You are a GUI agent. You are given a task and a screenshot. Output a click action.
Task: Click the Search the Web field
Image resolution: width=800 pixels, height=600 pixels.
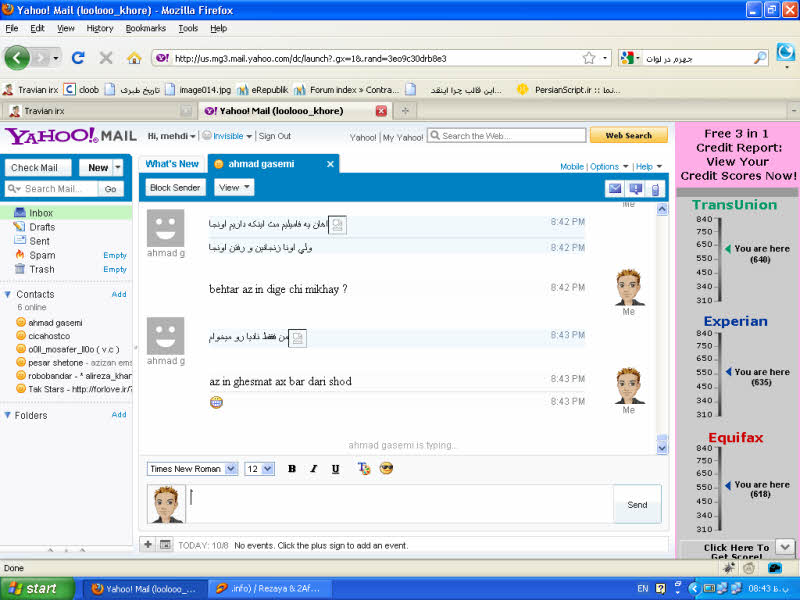(x=506, y=136)
